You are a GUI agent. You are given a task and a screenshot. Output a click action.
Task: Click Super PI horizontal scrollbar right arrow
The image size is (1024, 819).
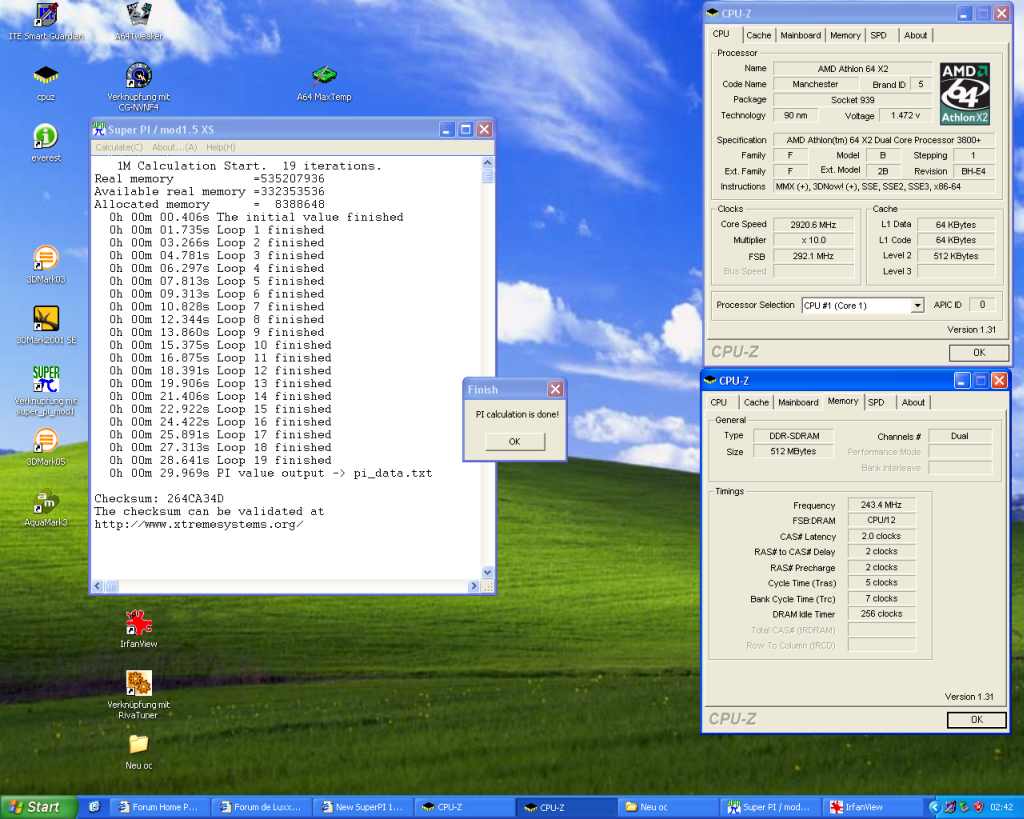click(474, 586)
